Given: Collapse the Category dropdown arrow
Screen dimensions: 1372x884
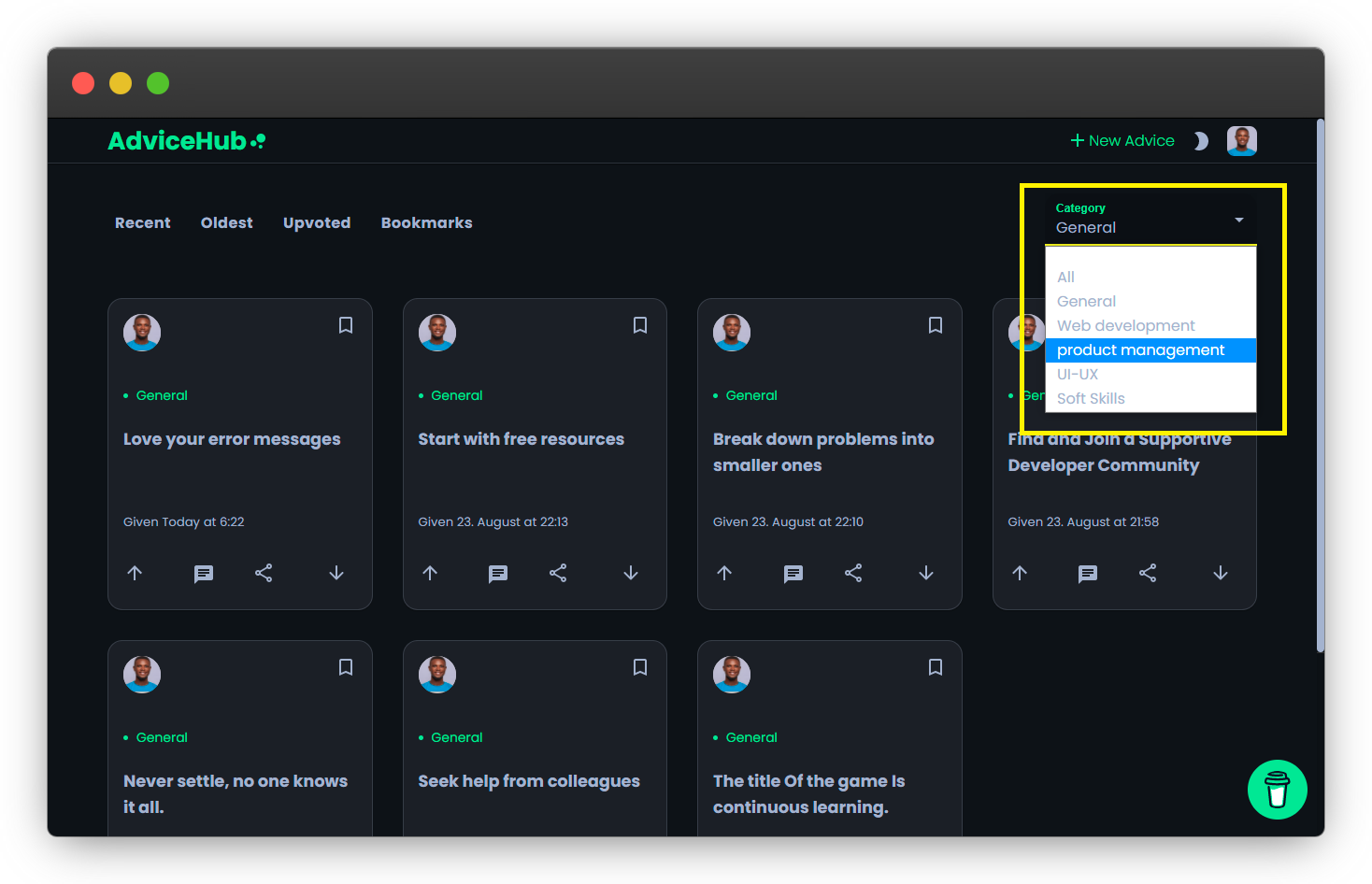Looking at the screenshot, I should pyautogui.click(x=1239, y=220).
